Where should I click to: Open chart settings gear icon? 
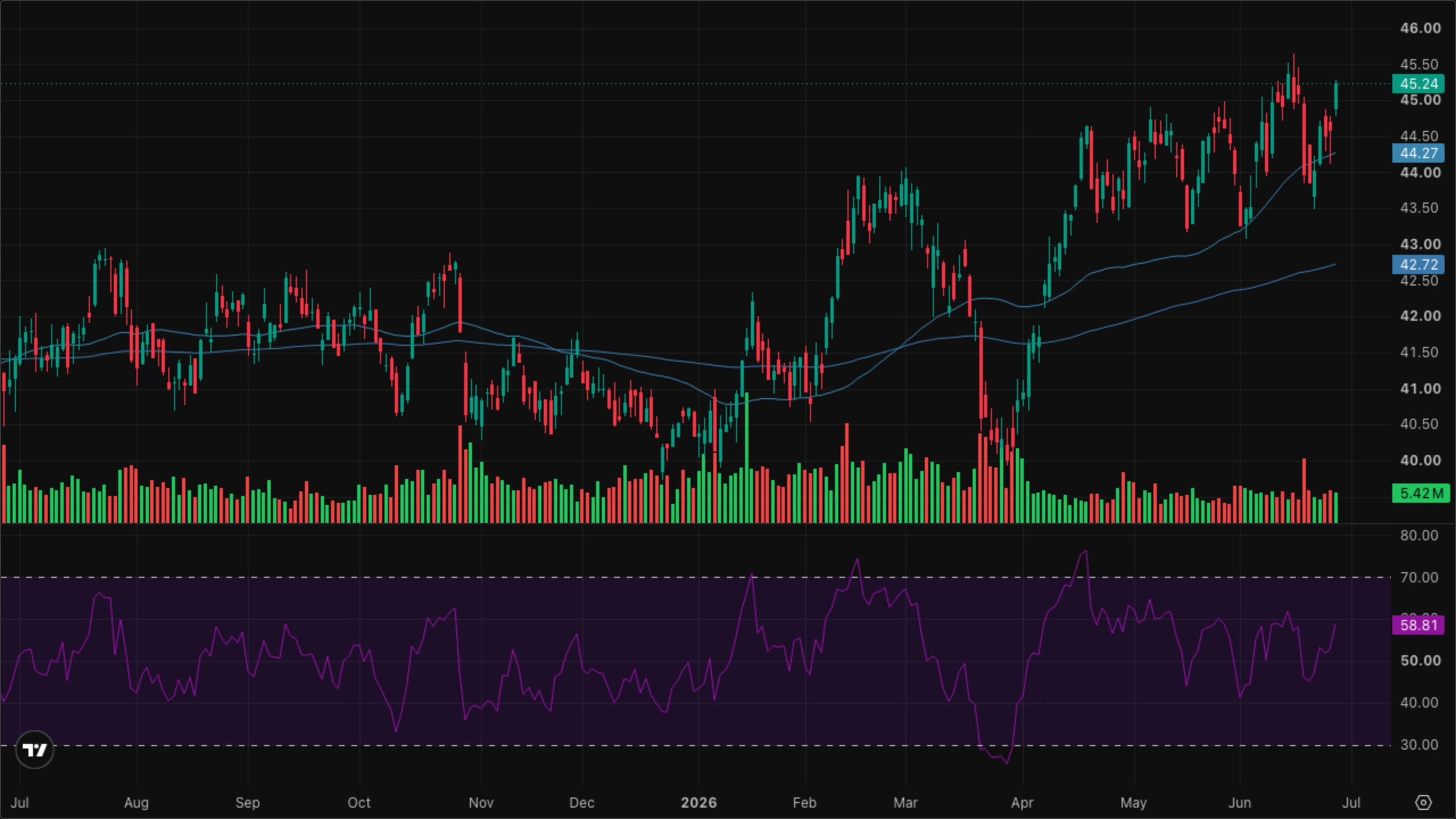click(x=1423, y=803)
